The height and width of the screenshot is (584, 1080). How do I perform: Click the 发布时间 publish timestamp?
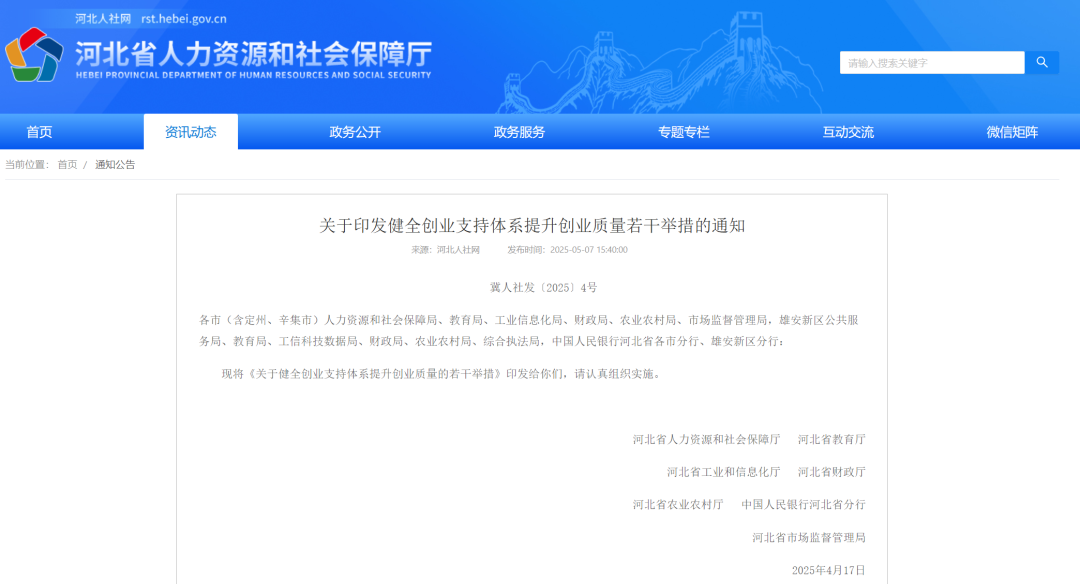tap(567, 250)
